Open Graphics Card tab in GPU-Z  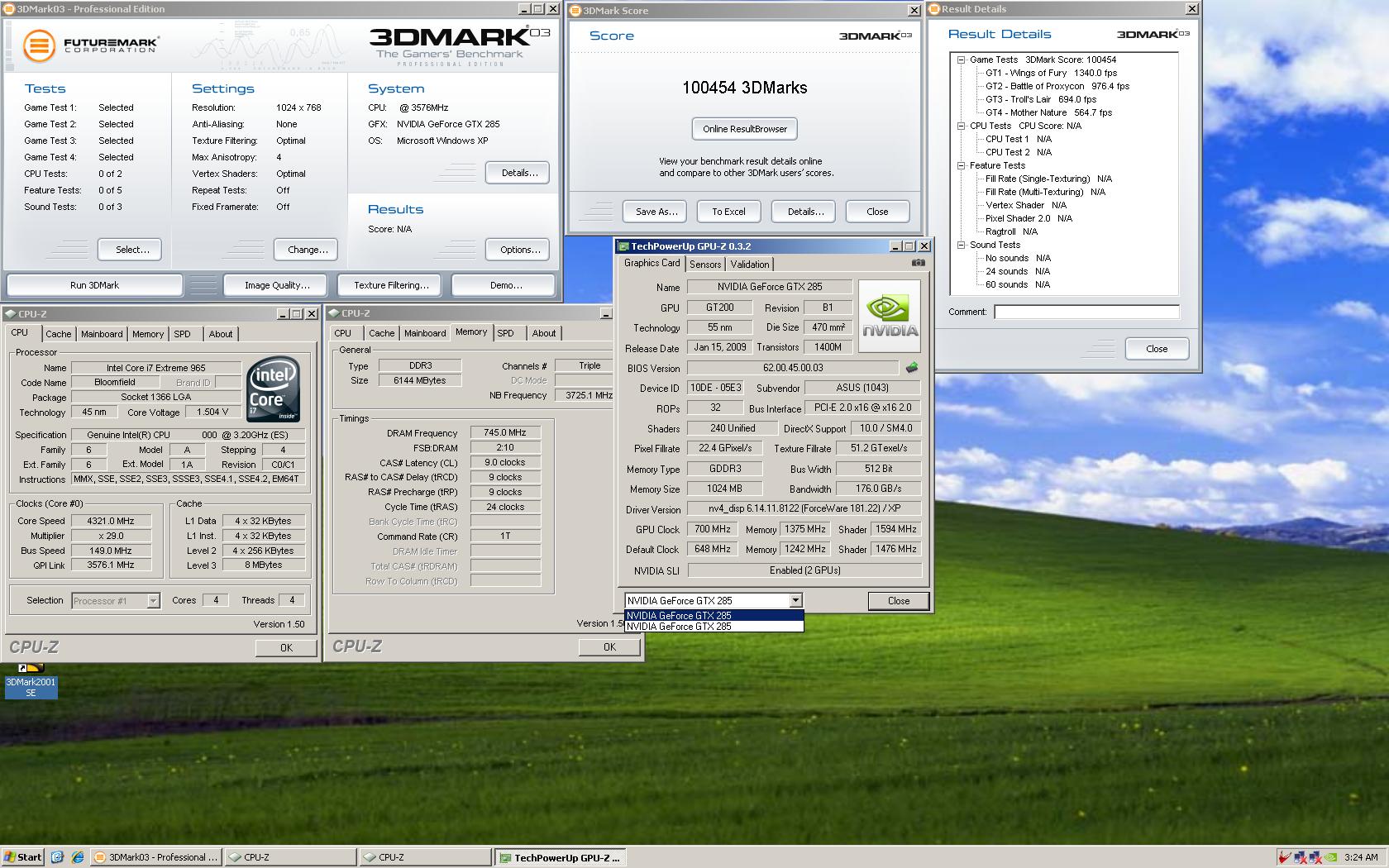(x=652, y=263)
